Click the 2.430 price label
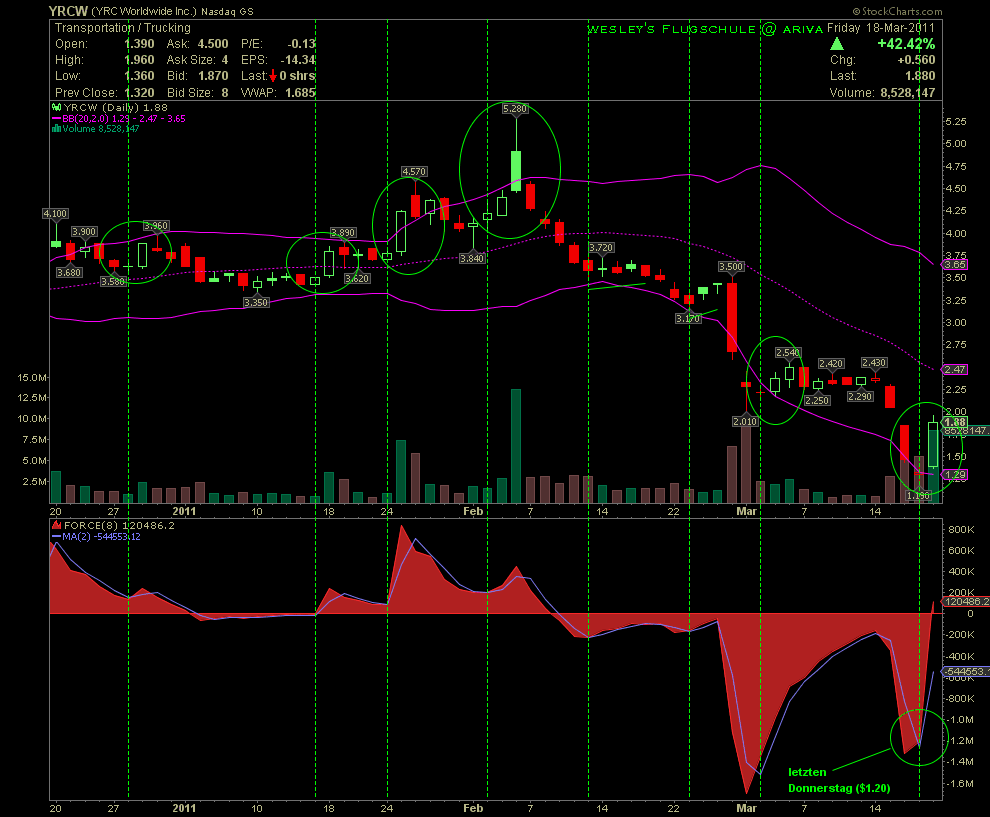990x817 pixels. pyautogui.click(x=874, y=362)
